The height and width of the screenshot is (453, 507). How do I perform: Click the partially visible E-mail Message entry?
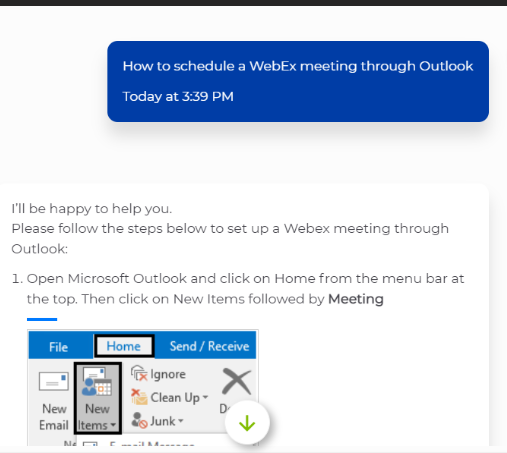151,444
